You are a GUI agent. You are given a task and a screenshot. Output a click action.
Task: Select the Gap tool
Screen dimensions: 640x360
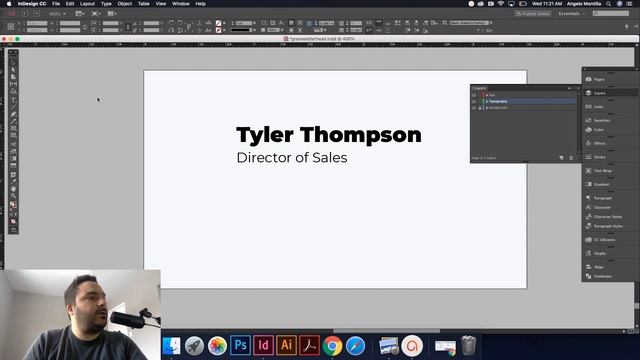point(13,84)
